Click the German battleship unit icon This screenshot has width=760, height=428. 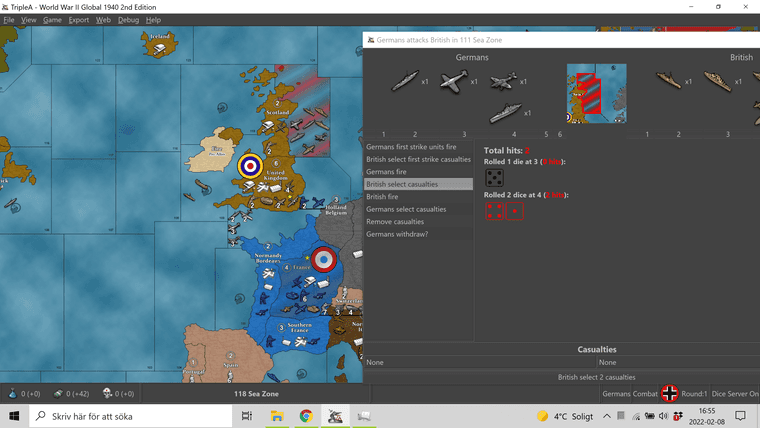tap(505, 112)
